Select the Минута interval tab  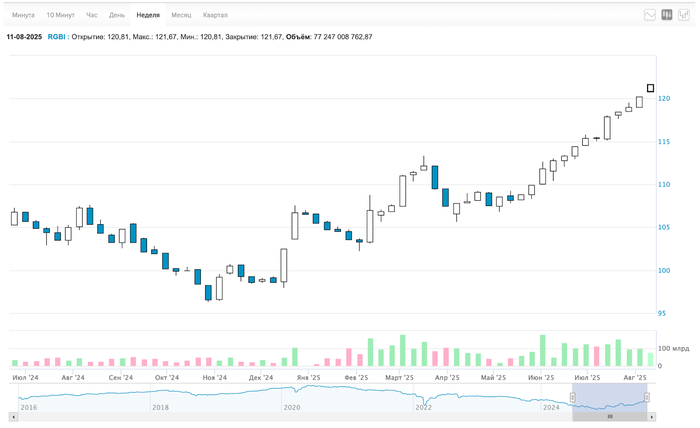pyautogui.click(x=24, y=15)
